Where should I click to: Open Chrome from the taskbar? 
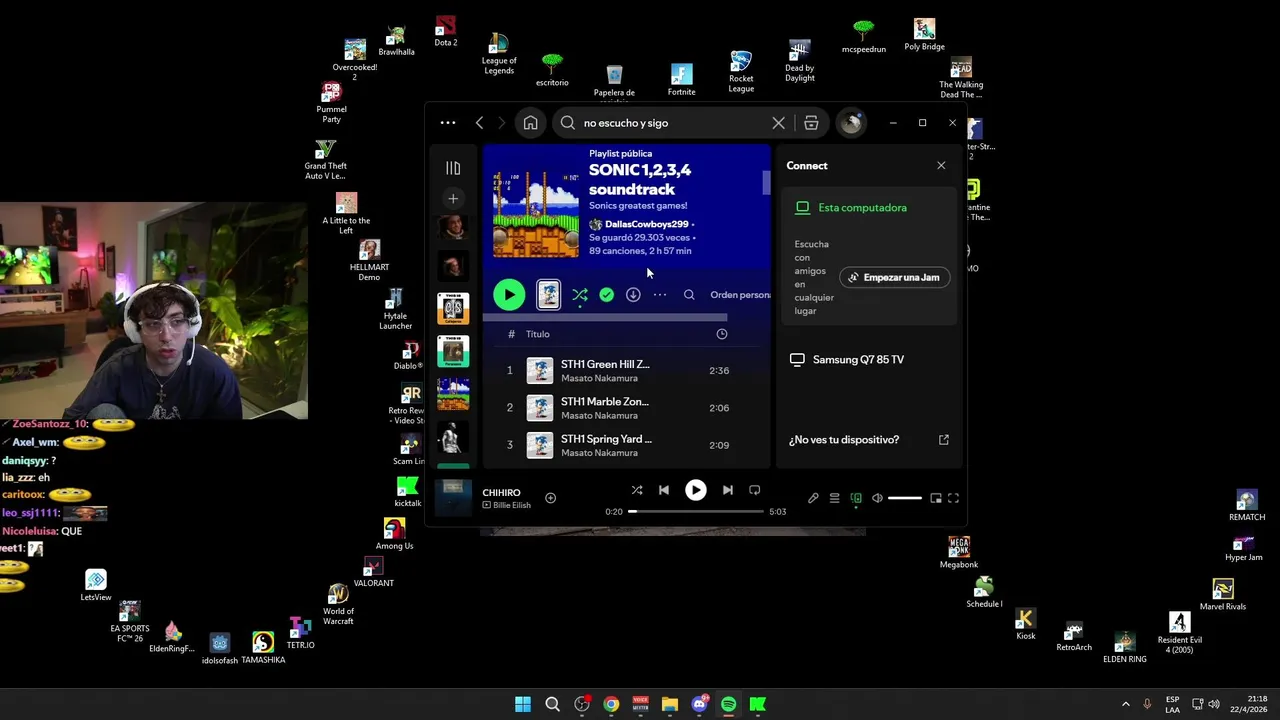(x=611, y=704)
